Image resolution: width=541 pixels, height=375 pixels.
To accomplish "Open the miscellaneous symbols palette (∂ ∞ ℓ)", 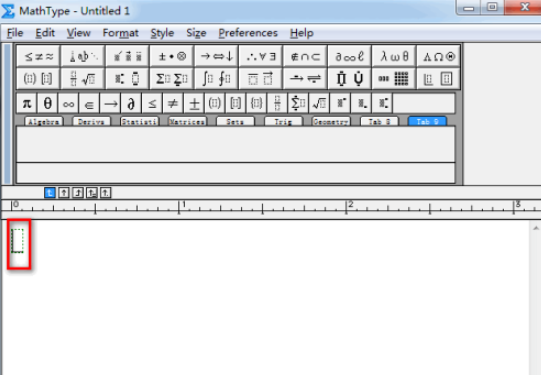I will (x=350, y=56).
